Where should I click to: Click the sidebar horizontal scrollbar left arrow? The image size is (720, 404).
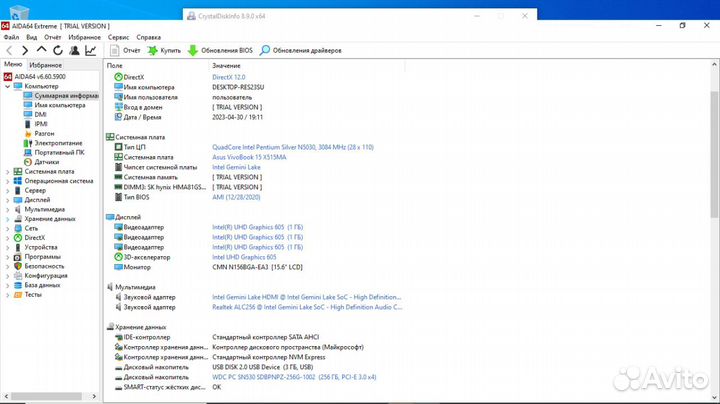6,396
